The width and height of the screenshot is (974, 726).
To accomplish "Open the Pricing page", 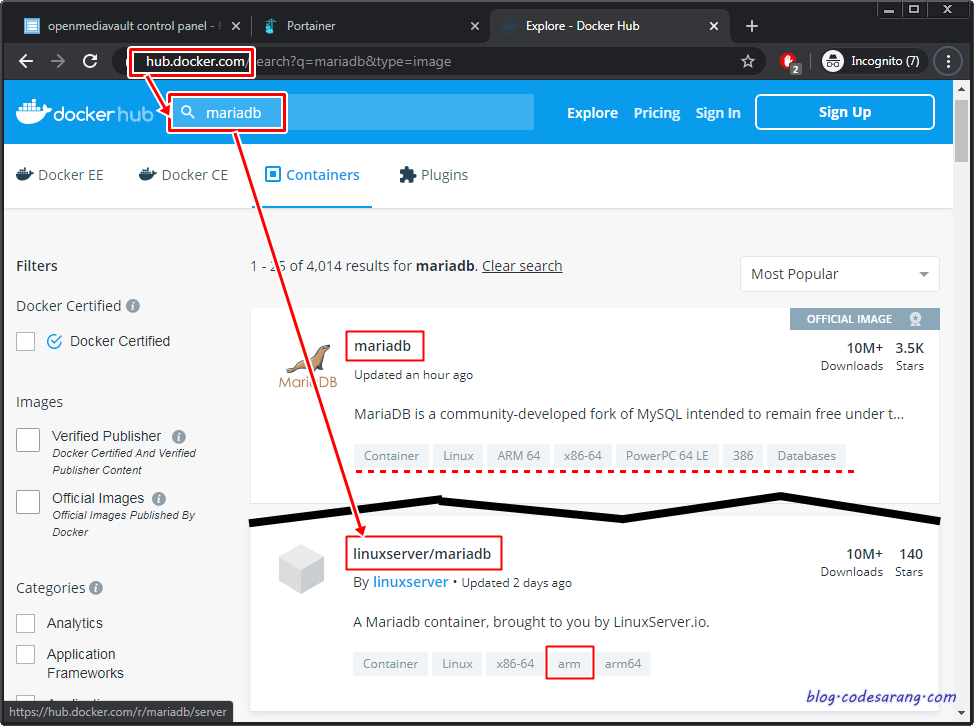I will (x=657, y=113).
